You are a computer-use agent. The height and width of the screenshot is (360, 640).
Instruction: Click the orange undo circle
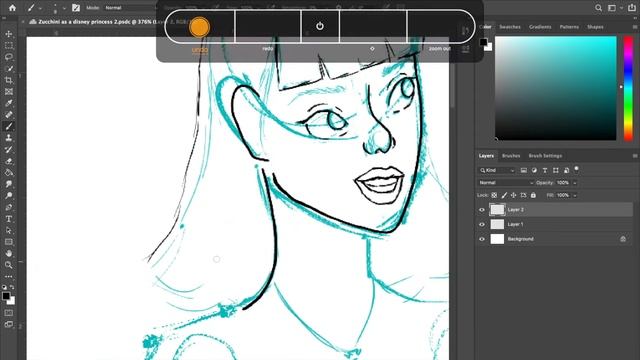point(200,27)
